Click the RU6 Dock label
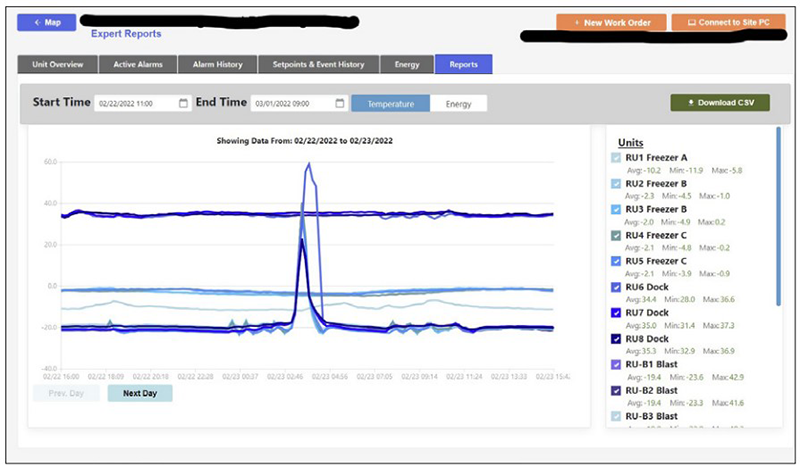 click(647, 287)
